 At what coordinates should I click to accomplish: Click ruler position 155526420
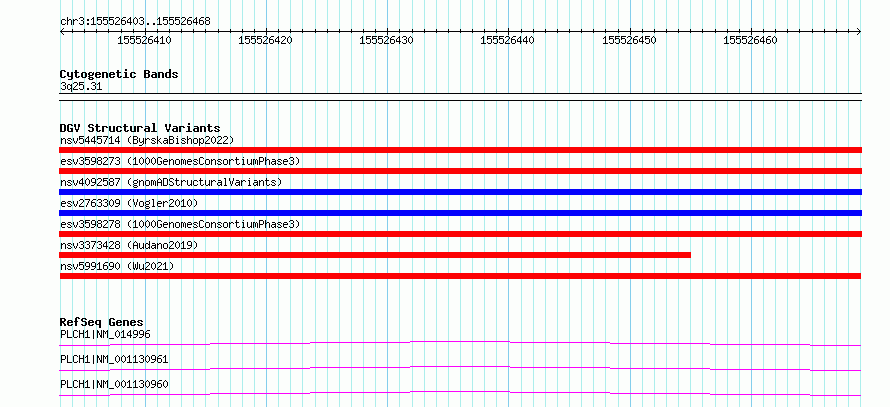pyautogui.click(x=266, y=40)
